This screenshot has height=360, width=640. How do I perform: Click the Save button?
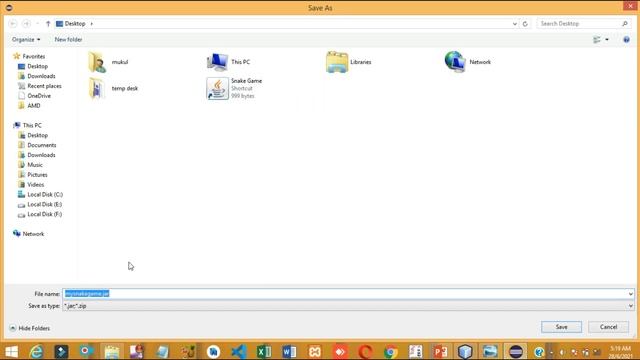[561, 327]
